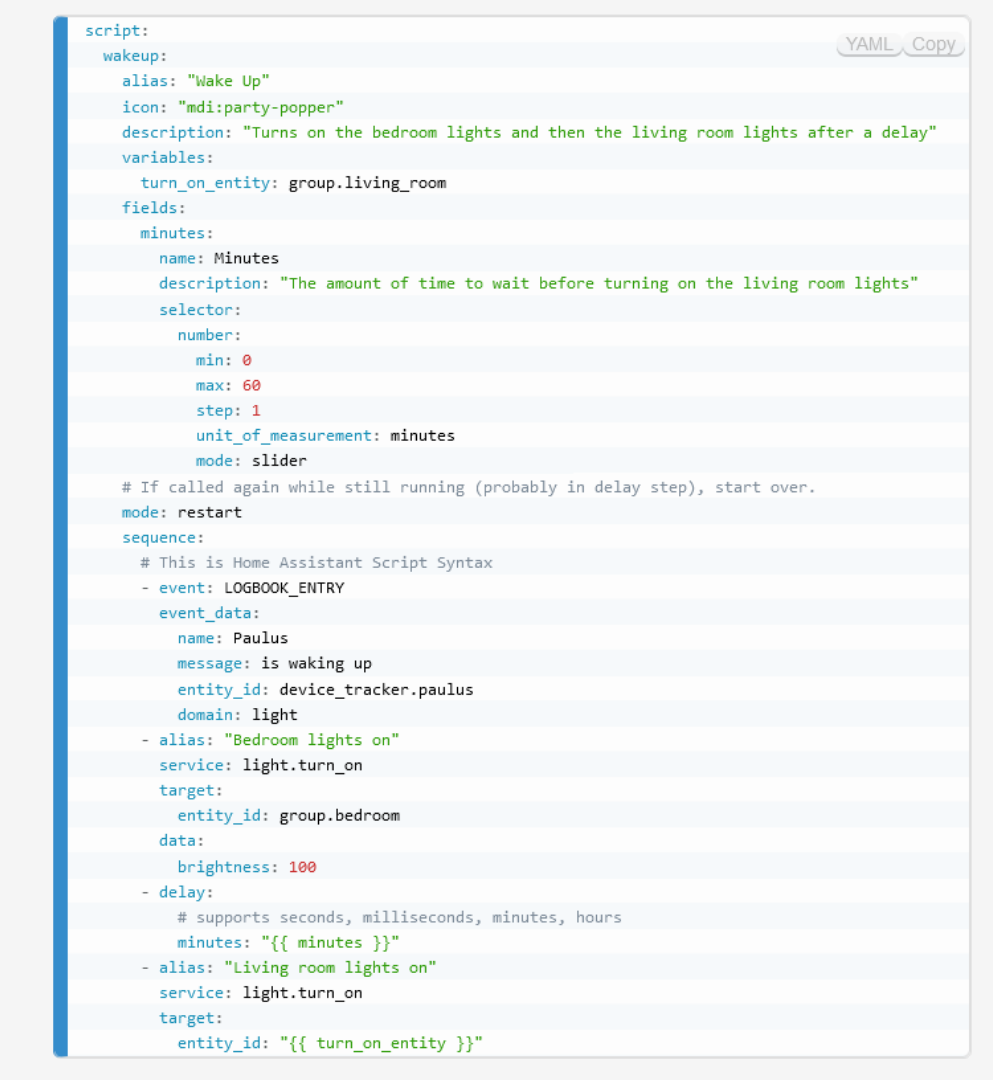Click the LOGBOOK_ENTRY event name
The width and height of the screenshot is (993, 1080).
(284, 588)
